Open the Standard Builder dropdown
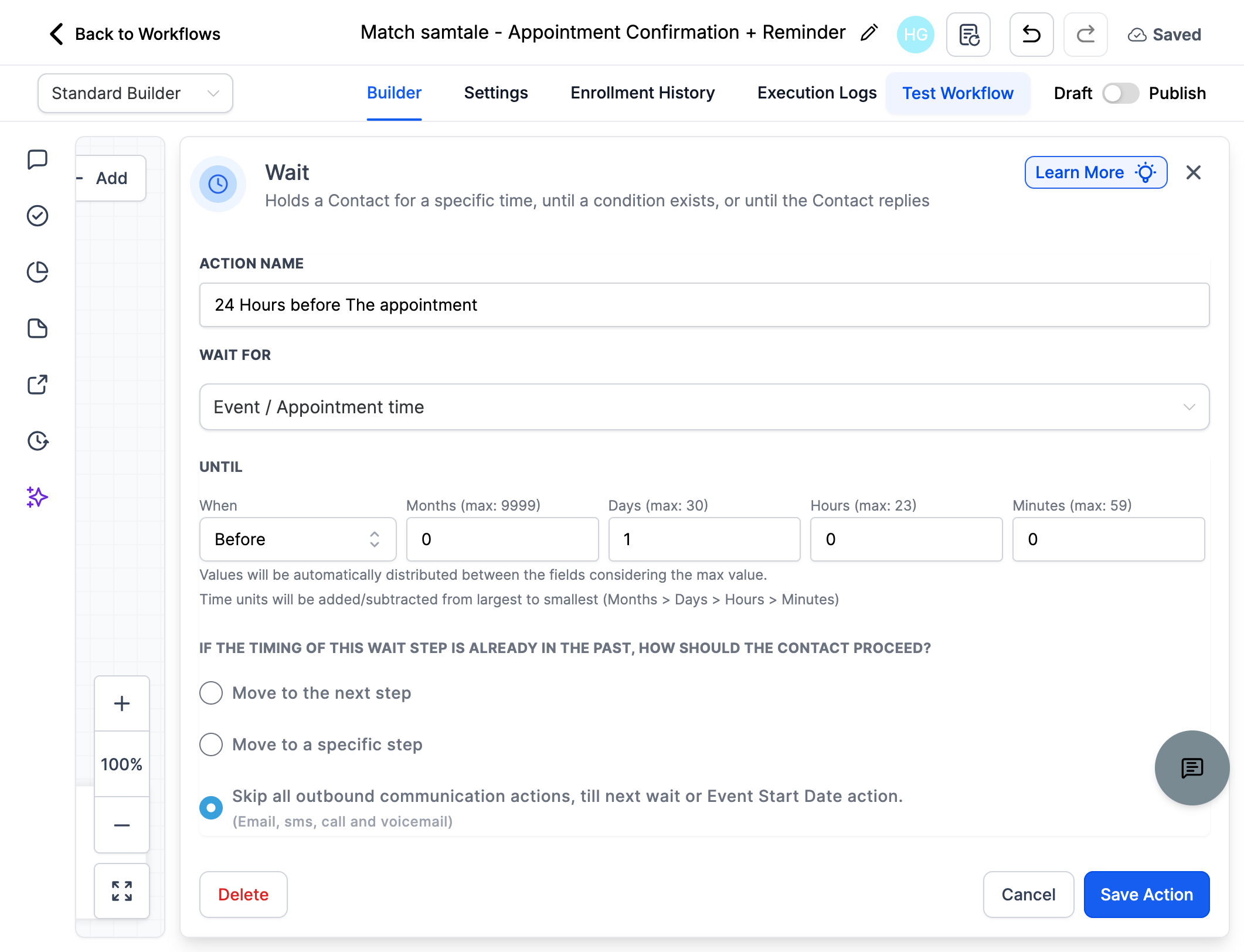1244x952 pixels. click(135, 93)
